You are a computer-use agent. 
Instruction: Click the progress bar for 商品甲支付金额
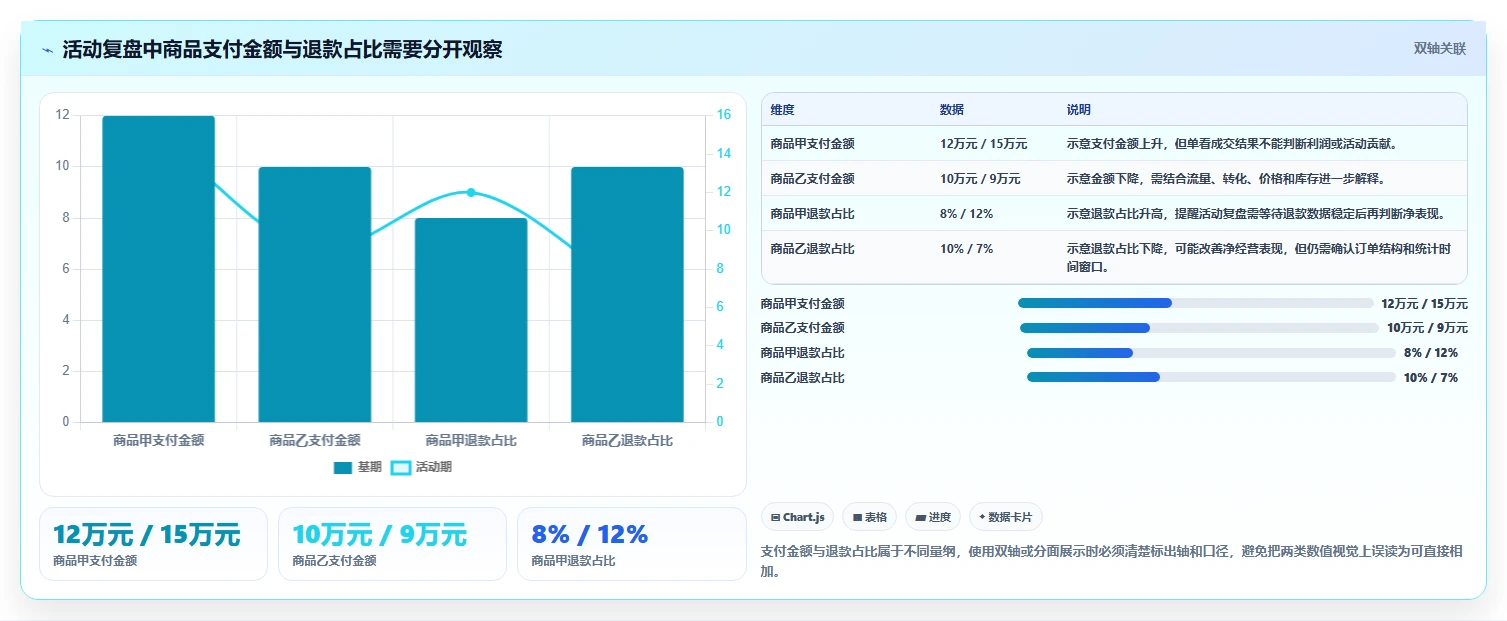(x=1196, y=303)
